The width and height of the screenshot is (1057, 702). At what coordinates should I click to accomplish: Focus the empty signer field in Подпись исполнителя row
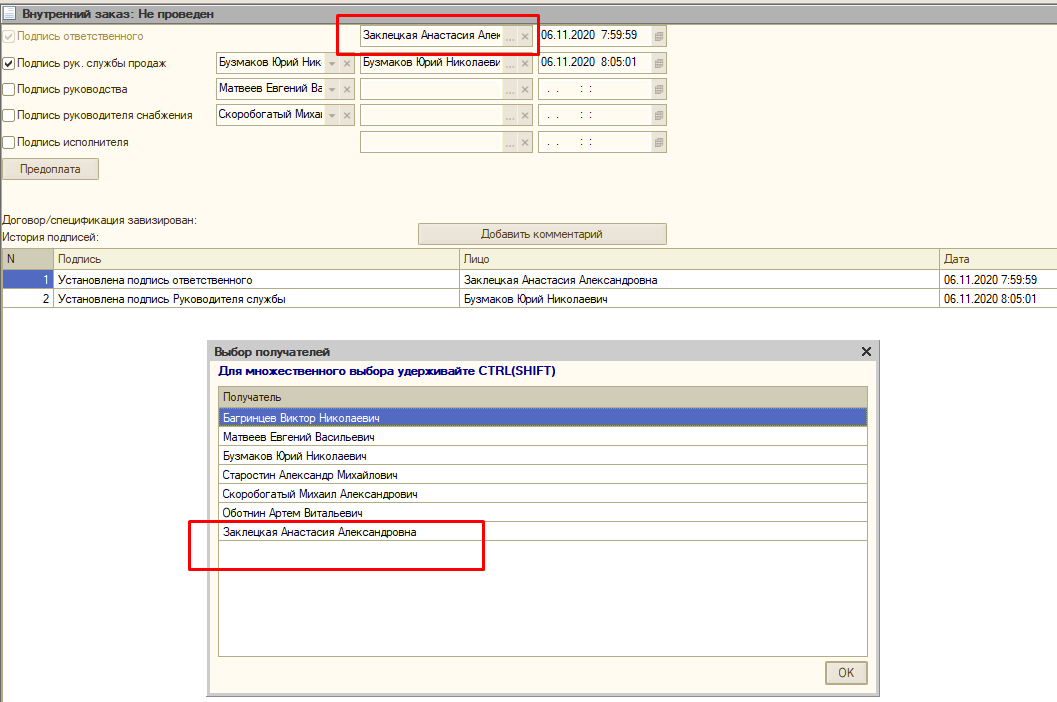[431, 143]
